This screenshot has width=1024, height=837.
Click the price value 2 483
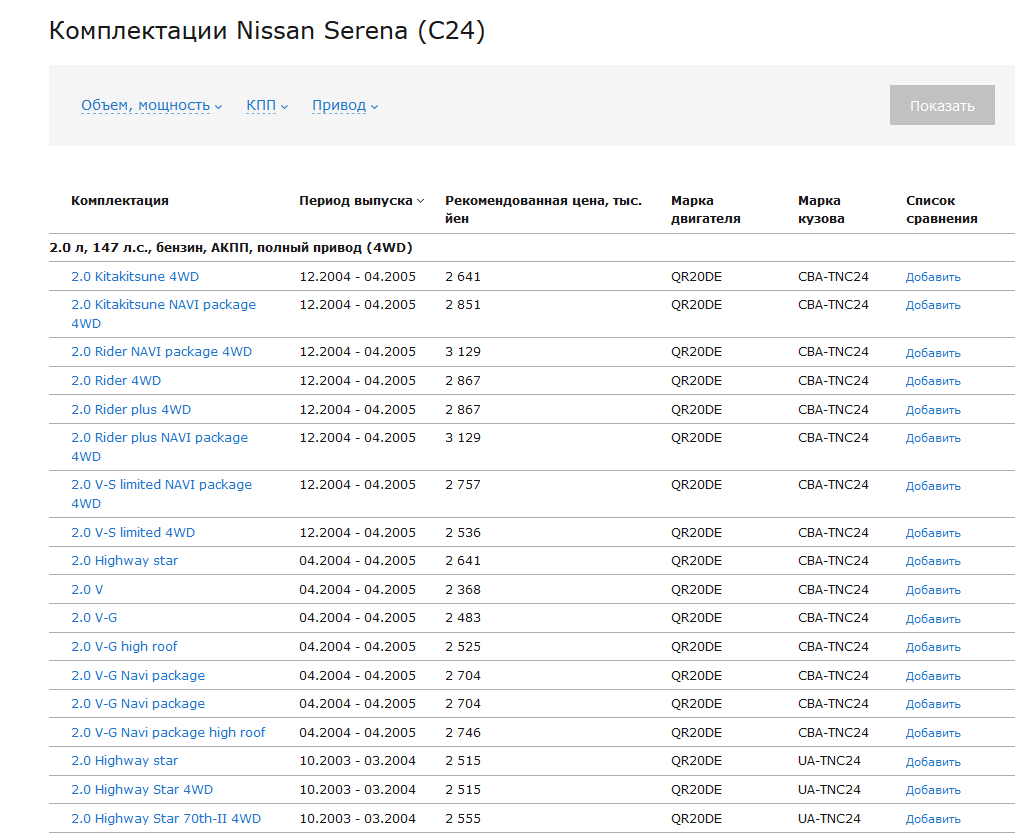[x=463, y=618]
